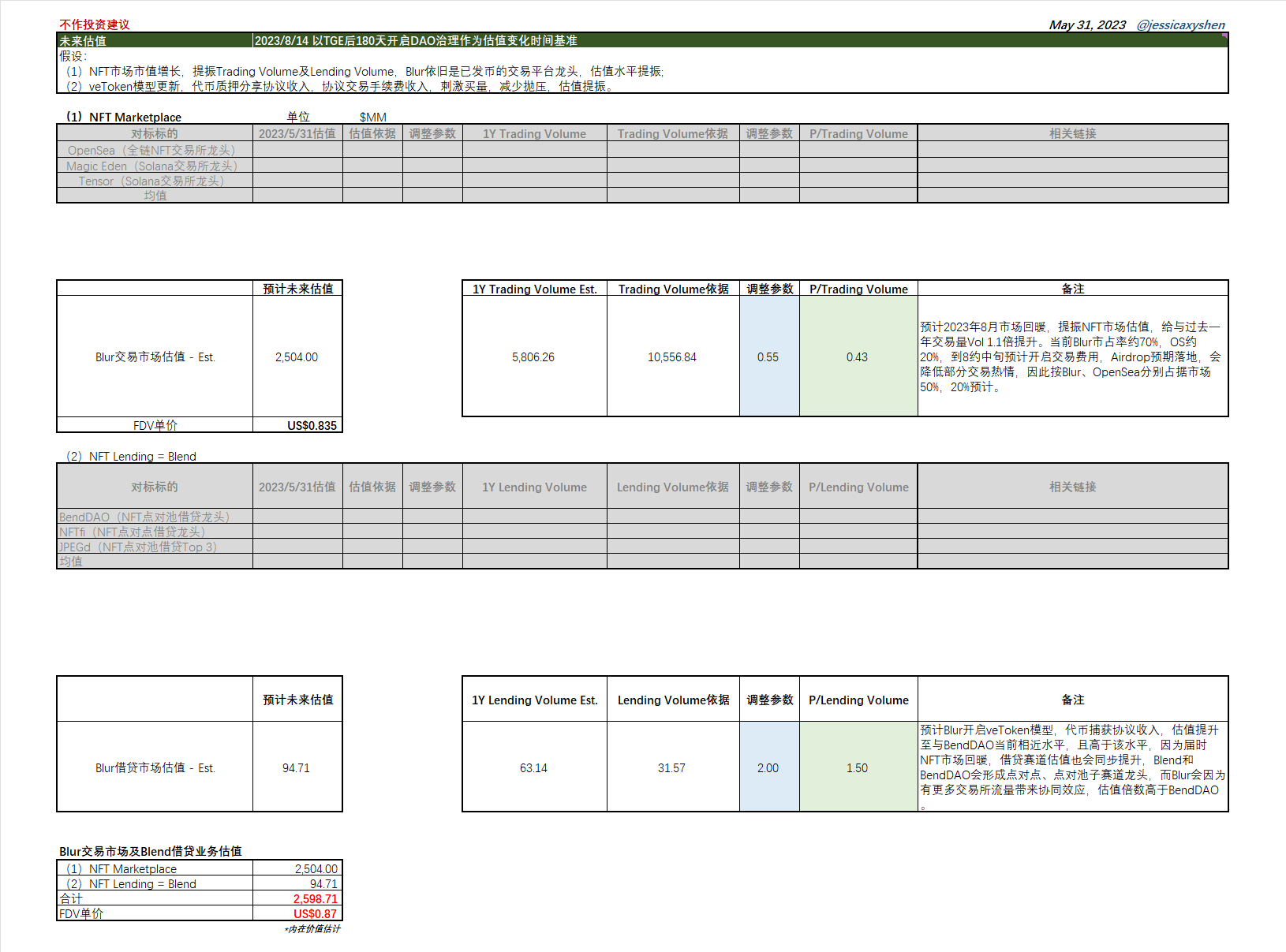Select the '2,504.00' future valuation cell
The image size is (1286, 952).
297,357
